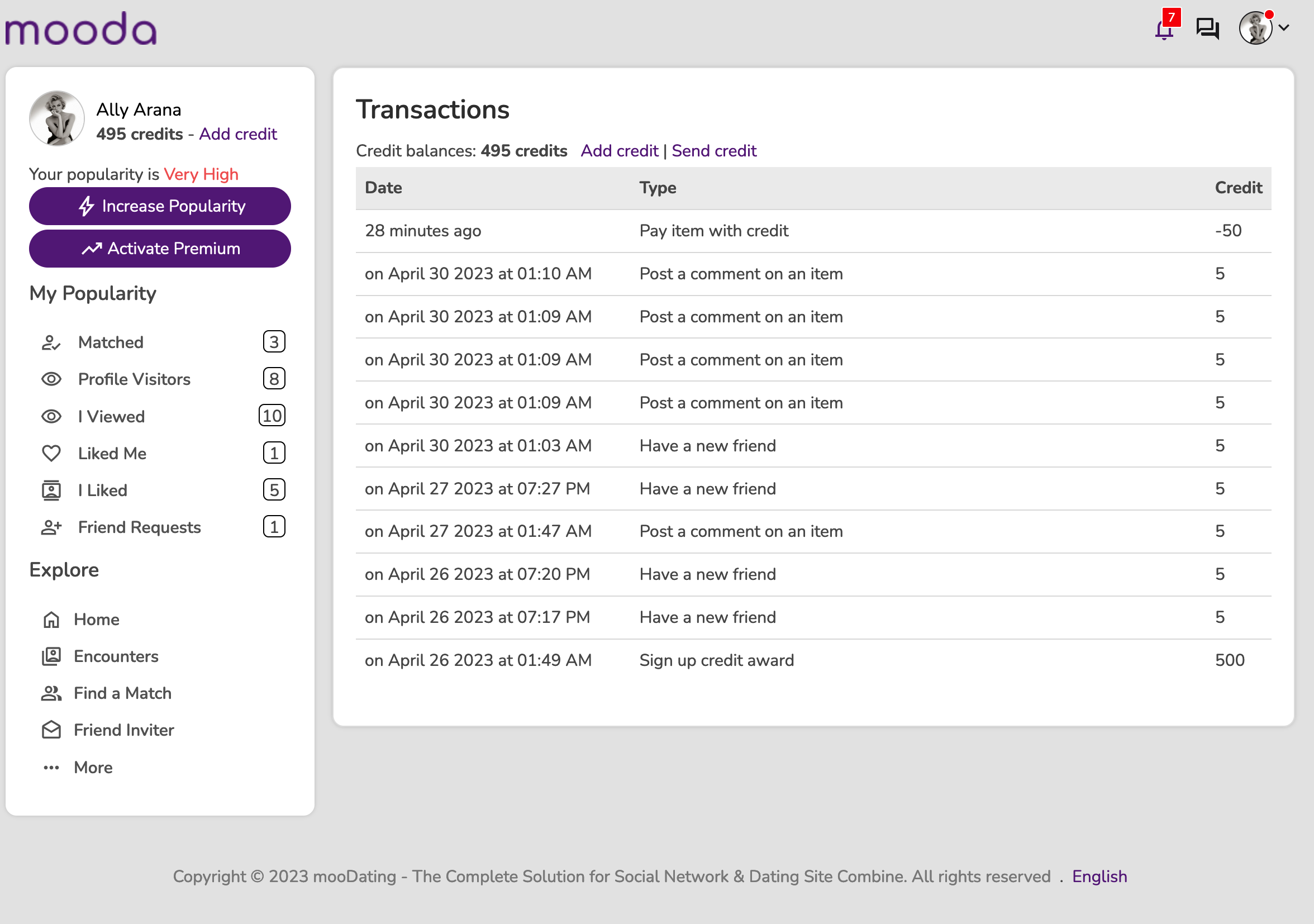Viewport: 1314px width, 924px height.
Task: Click 'Sign up credit award' entry
Action: [717, 660]
